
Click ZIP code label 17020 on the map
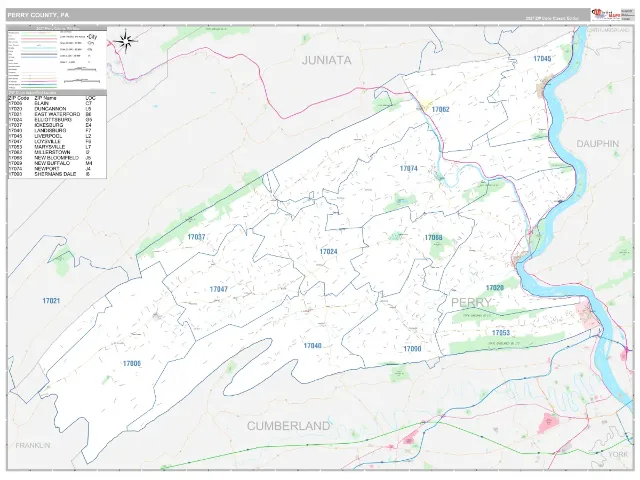click(495, 288)
